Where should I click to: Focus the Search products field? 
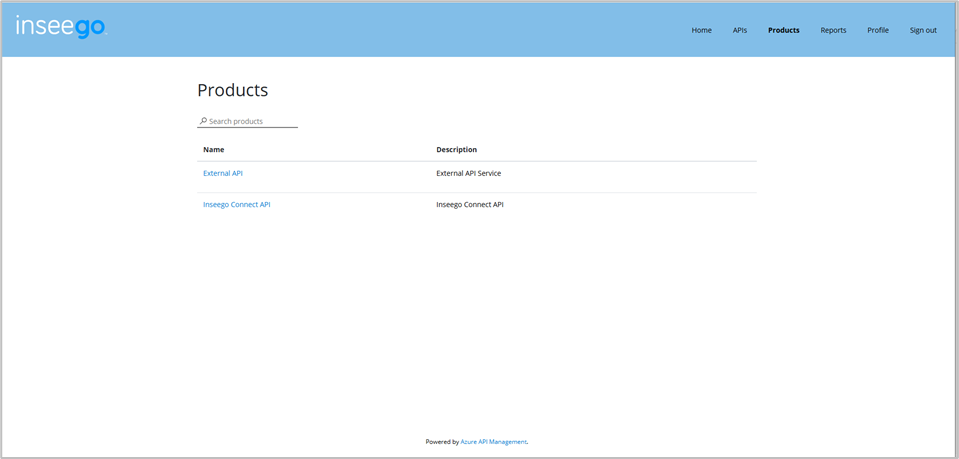pyautogui.click(x=248, y=121)
